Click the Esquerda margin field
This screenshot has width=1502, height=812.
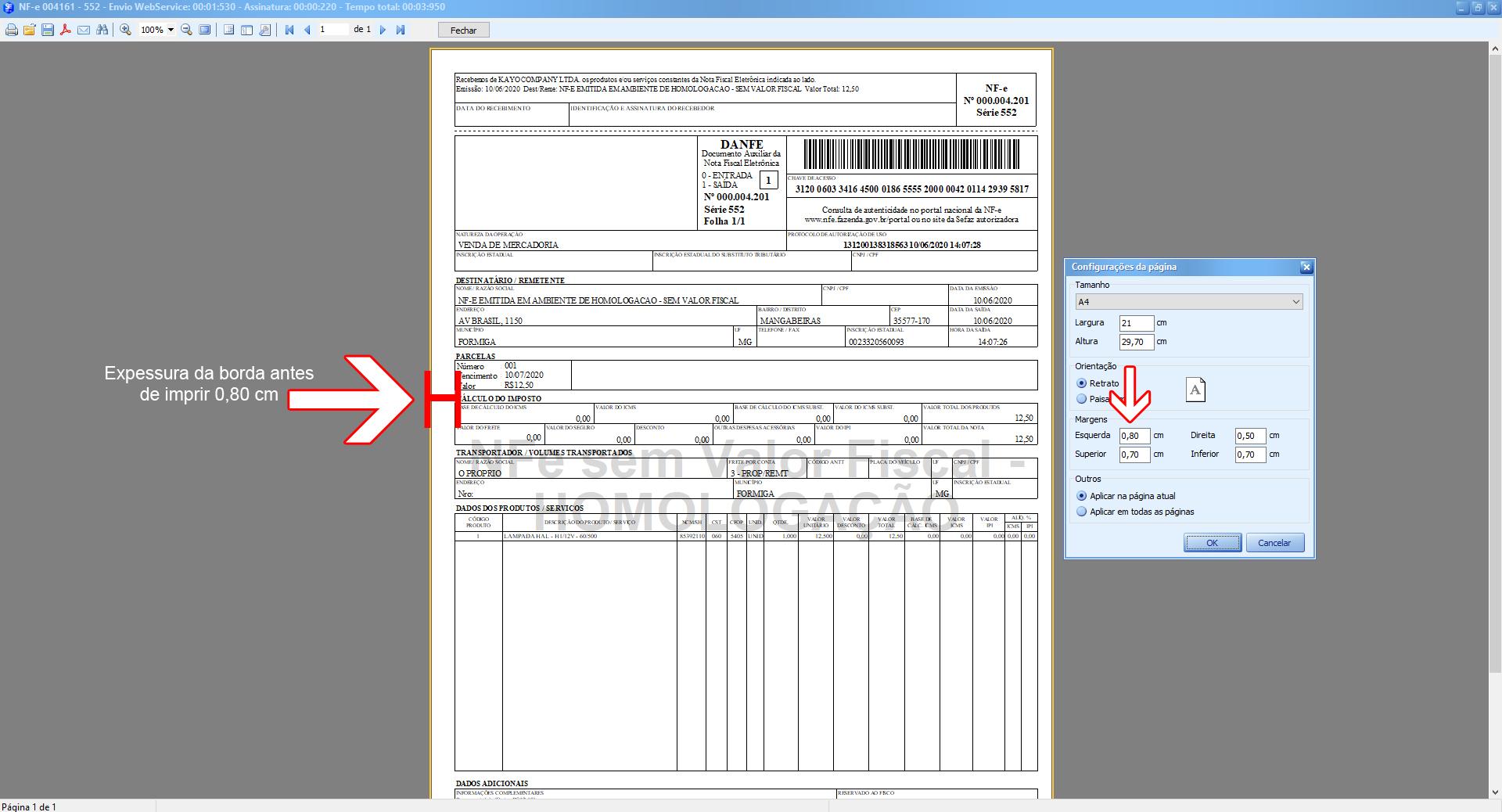pos(1134,436)
